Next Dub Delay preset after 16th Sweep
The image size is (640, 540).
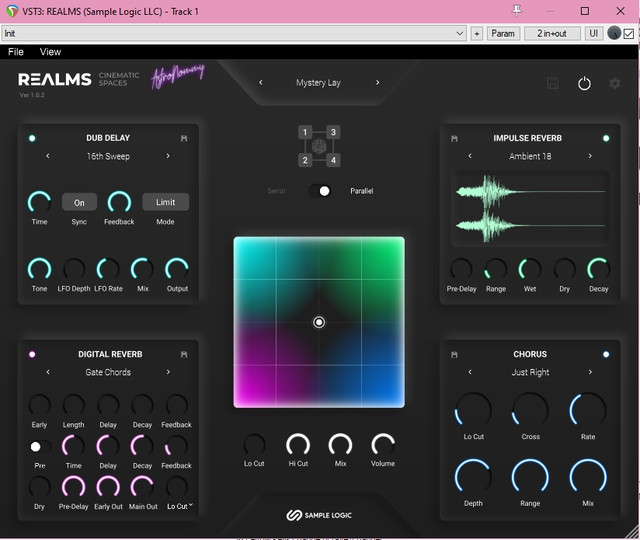[x=168, y=156]
